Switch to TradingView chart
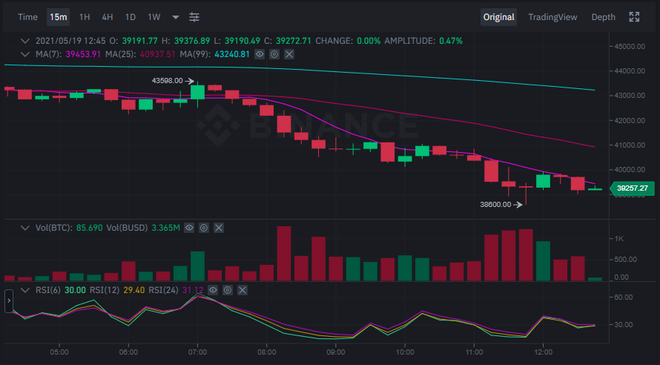 point(553,17)
